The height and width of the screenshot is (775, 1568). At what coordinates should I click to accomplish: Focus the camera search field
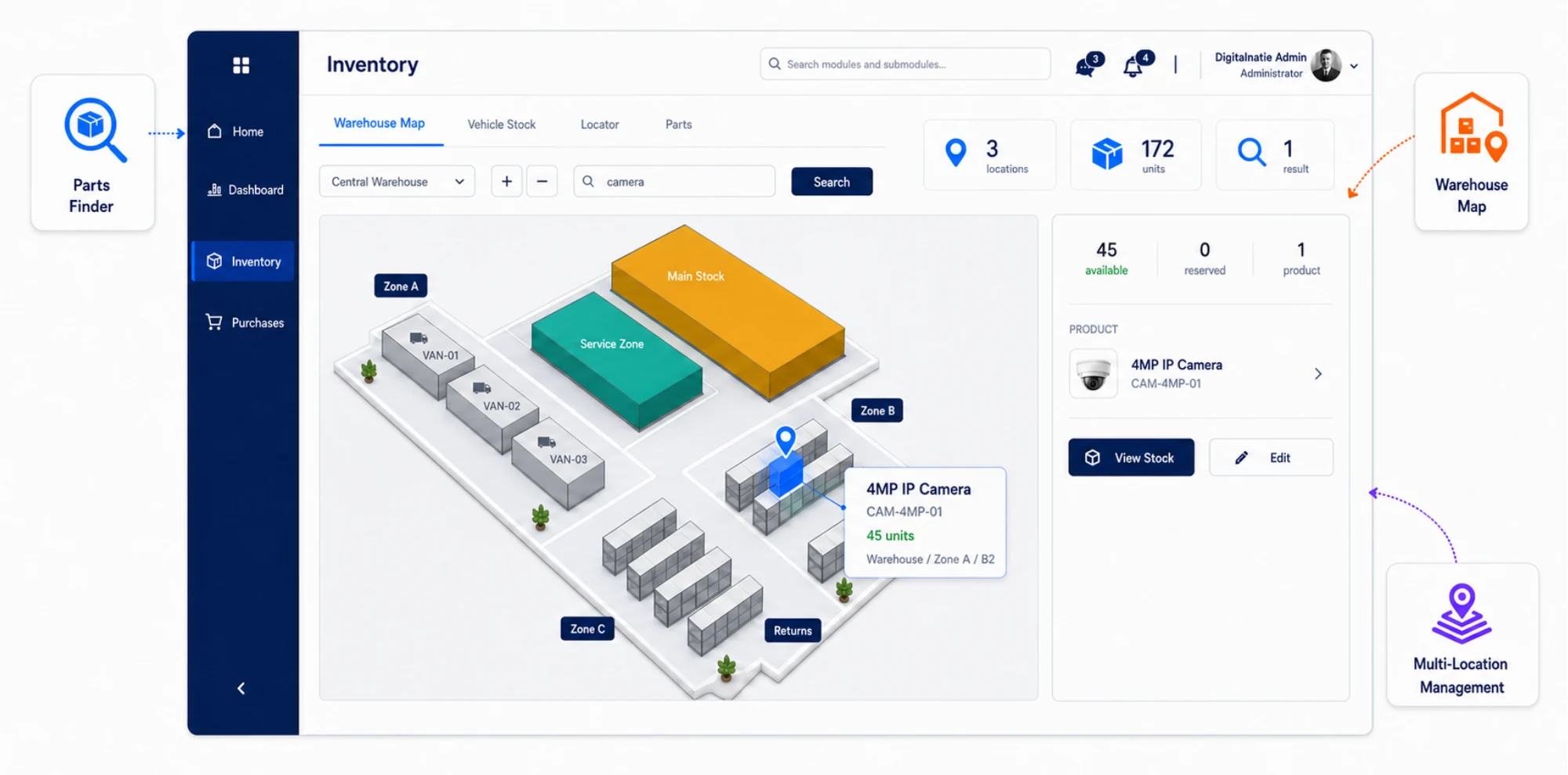674,181
